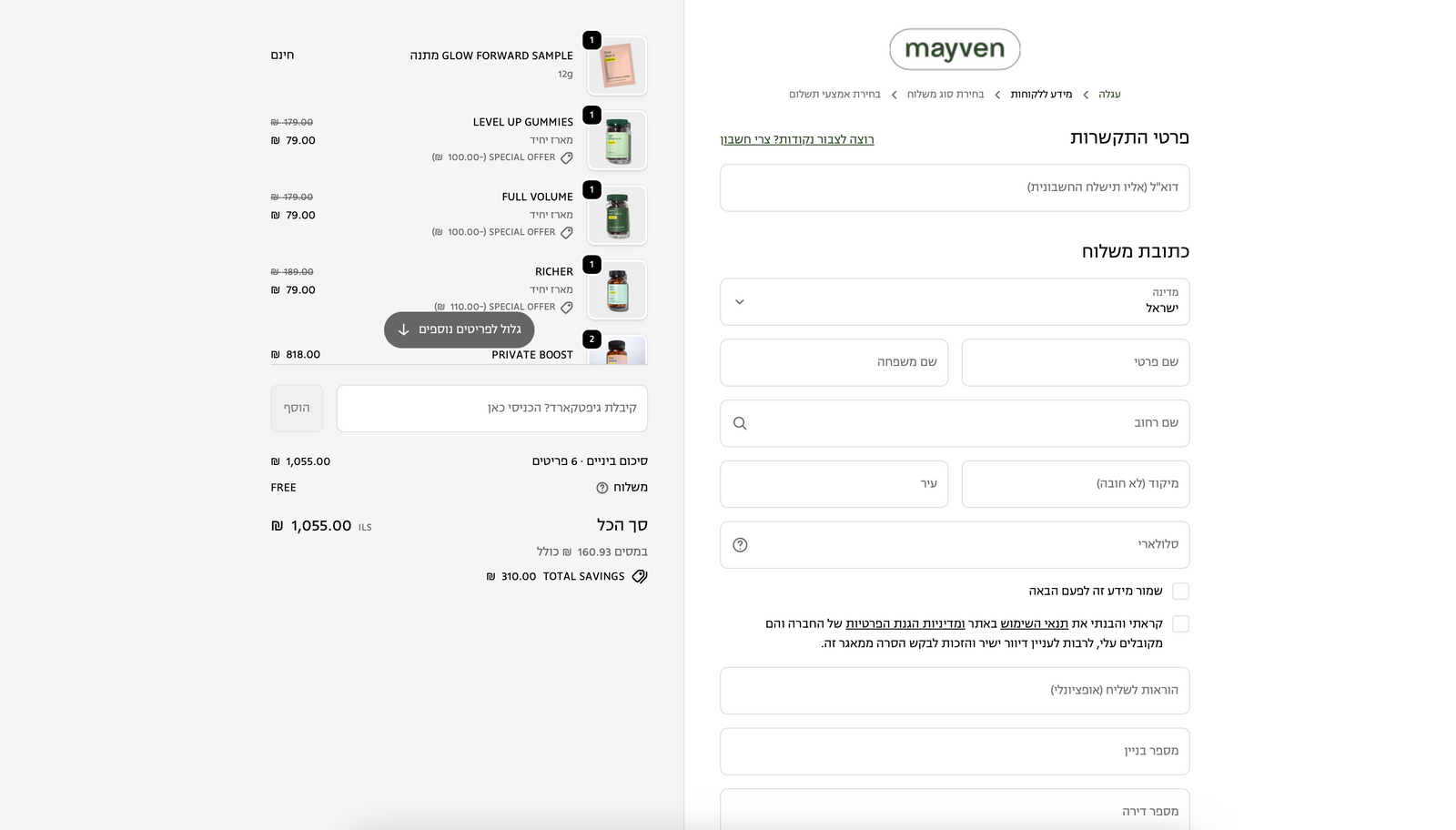Open the מדיניות הגנת הפרטיות link
This screenshot has height=830, width=1456.
(905, 623)
